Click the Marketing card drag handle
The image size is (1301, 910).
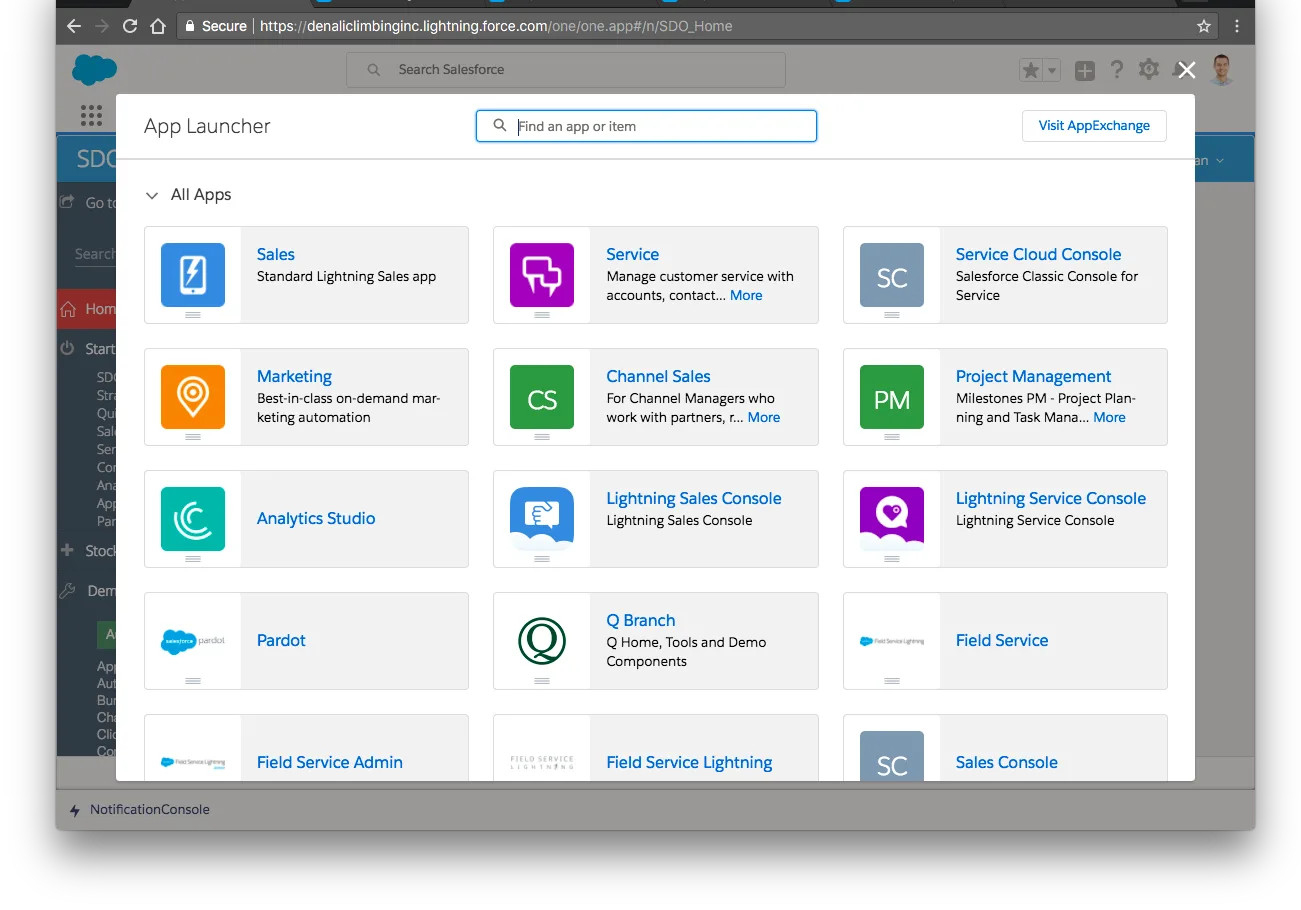tap(193, 437)
